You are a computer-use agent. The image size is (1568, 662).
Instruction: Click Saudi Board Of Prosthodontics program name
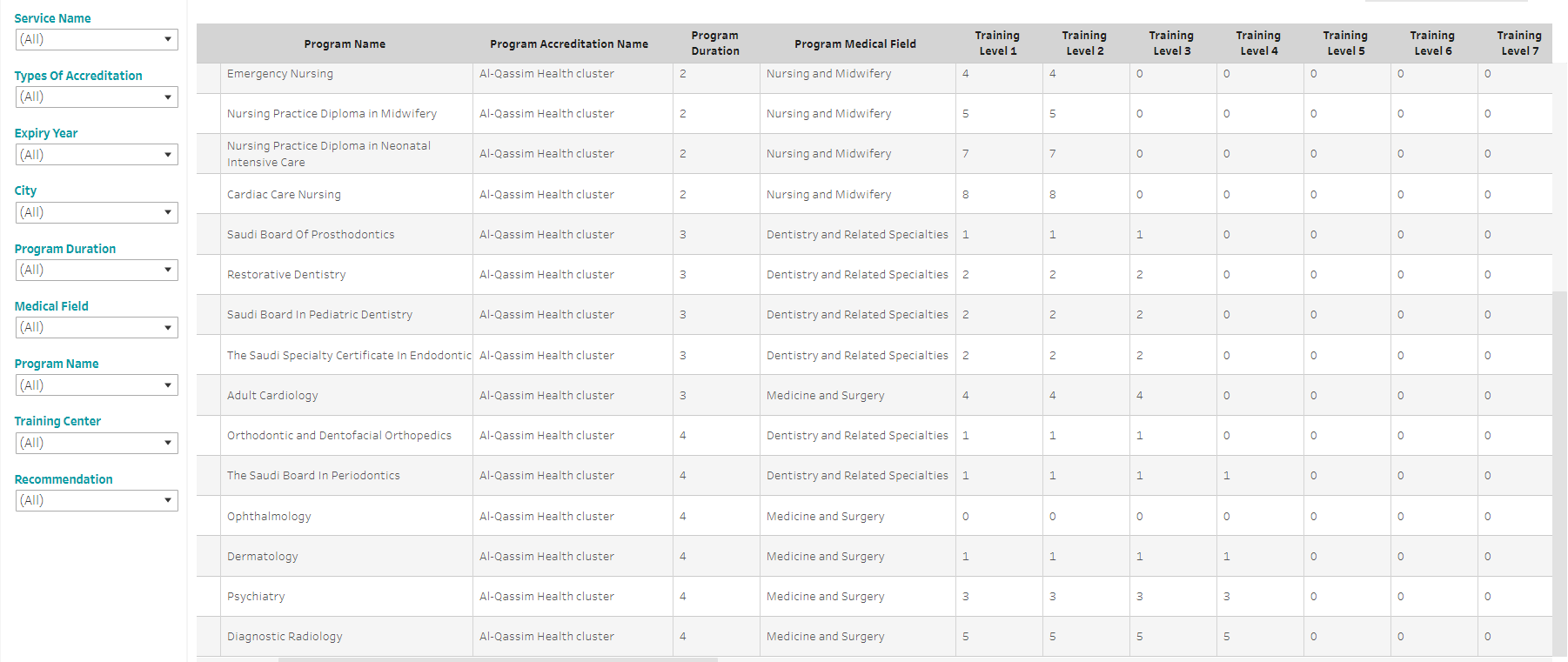[x=311, y=235]
